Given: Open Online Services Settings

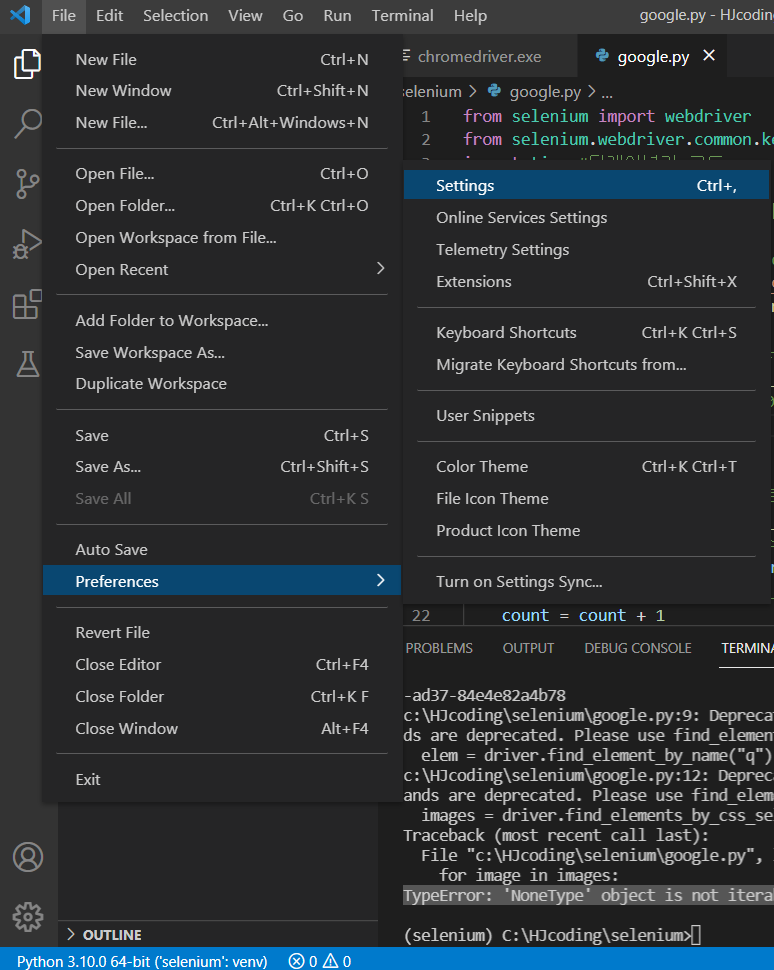Looking at the screenshot, I should [586, 218].
